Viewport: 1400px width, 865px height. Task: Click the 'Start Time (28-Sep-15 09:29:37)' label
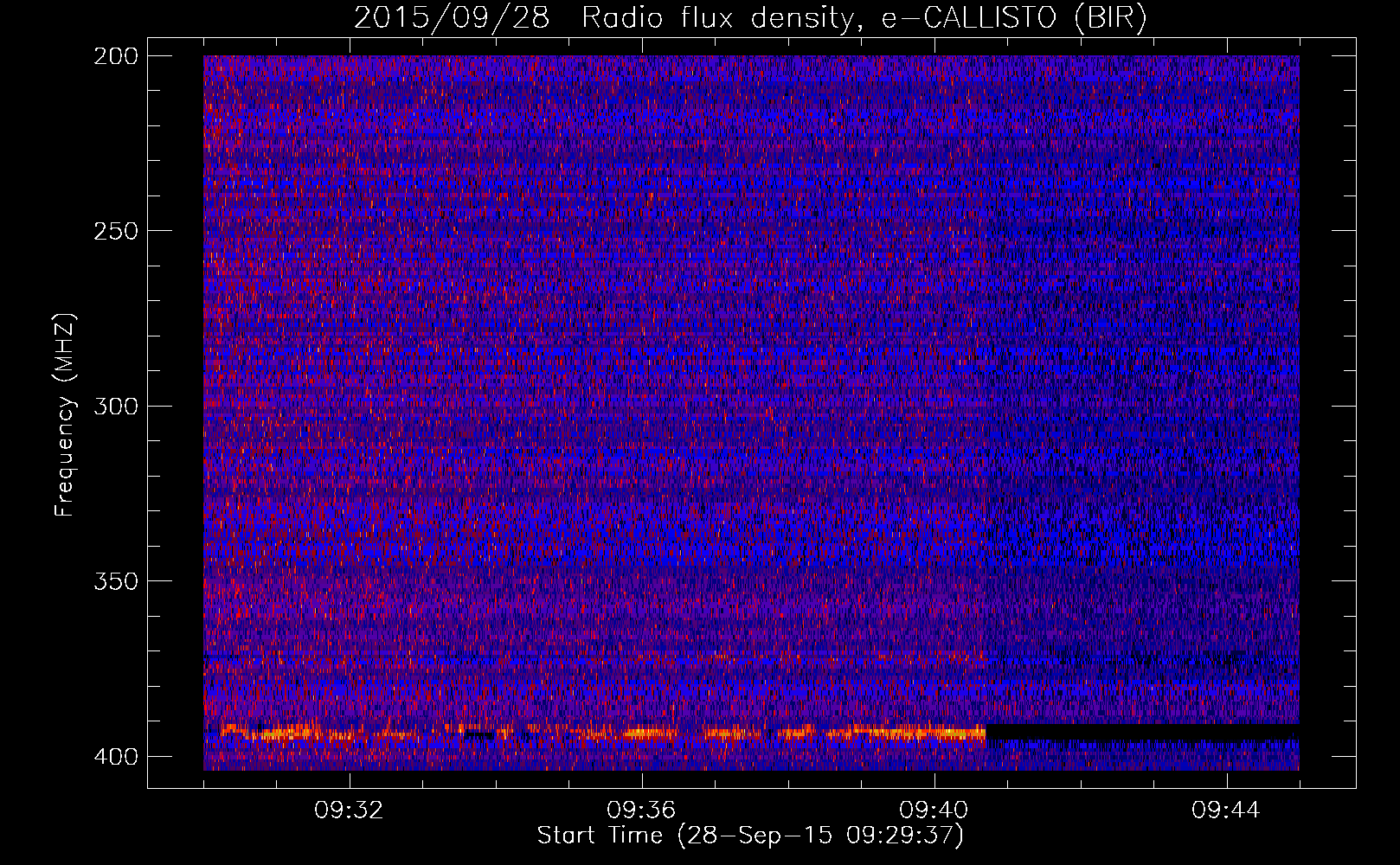[750, 836]
